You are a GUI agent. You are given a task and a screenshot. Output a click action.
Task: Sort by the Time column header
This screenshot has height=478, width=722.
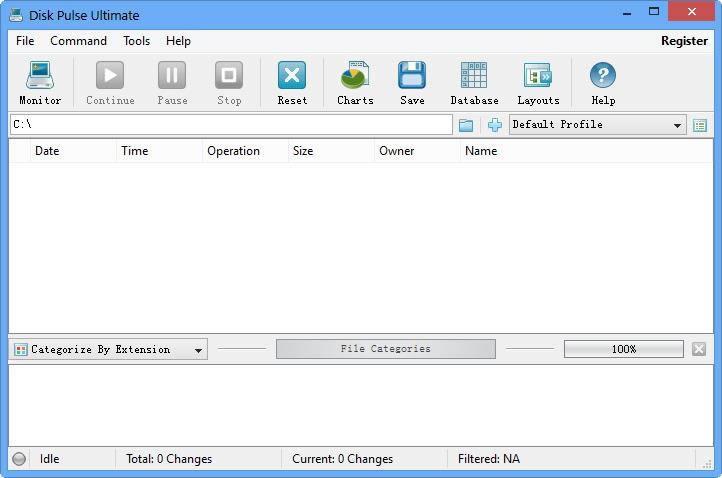pos(159,151)
